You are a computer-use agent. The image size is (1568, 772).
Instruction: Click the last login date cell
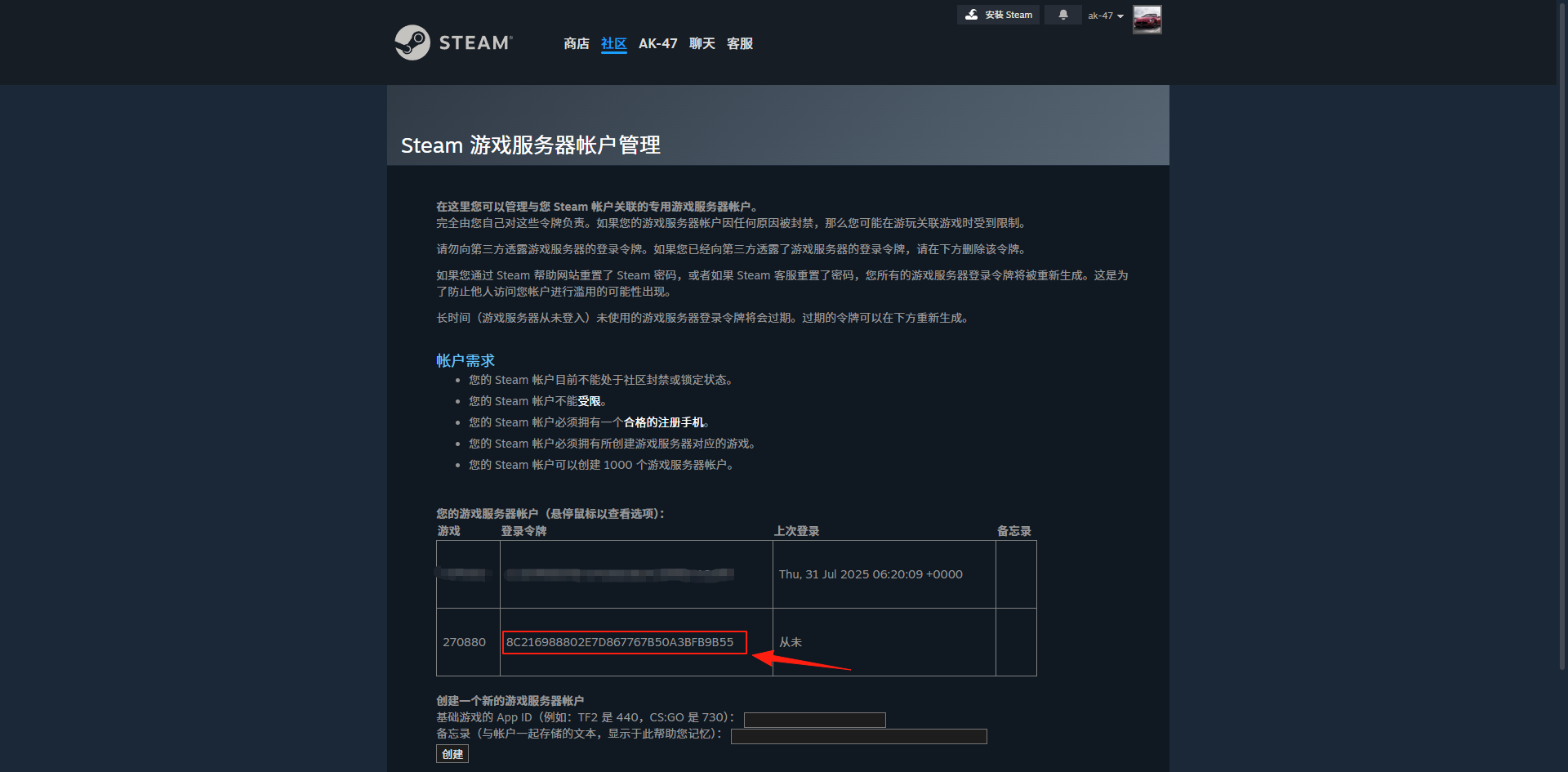tap(884, 574)
